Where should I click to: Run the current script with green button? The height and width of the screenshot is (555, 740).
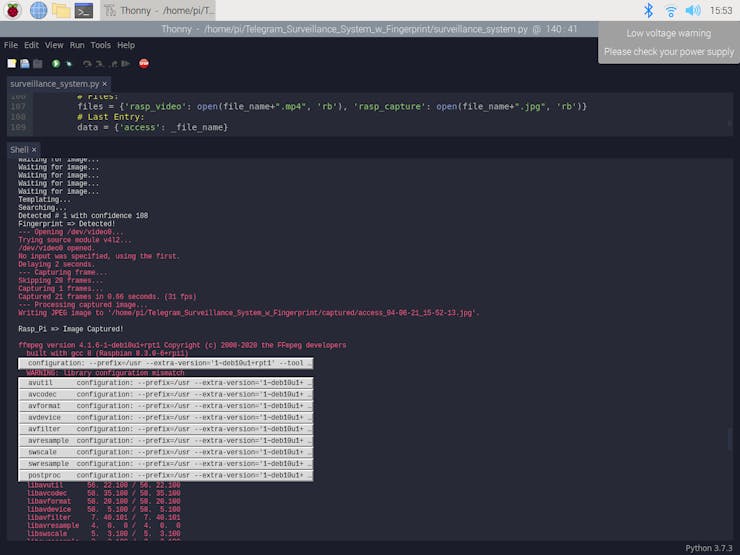tap(56, 63)
